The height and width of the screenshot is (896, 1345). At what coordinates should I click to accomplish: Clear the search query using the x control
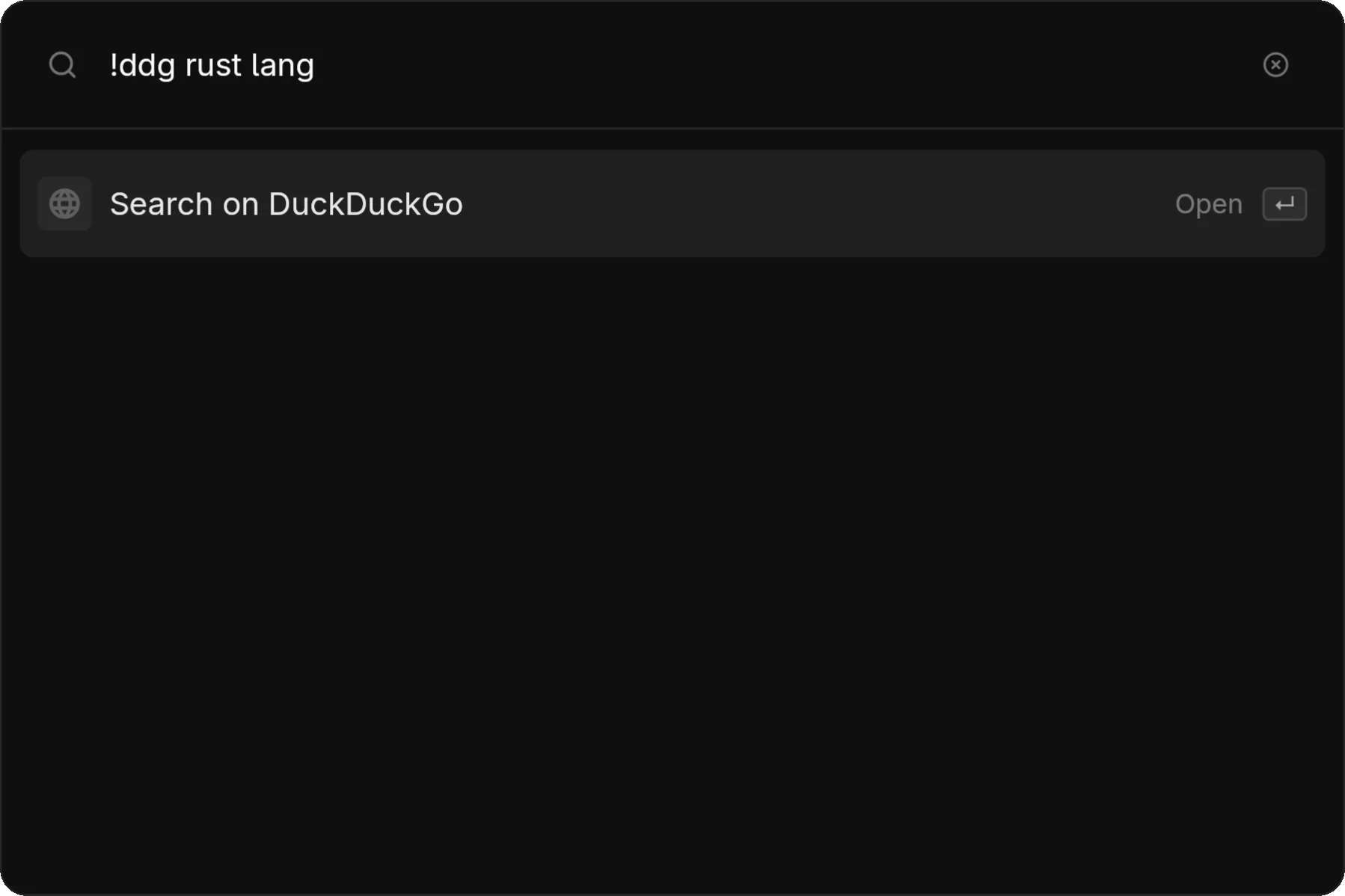pos(1275,65)
